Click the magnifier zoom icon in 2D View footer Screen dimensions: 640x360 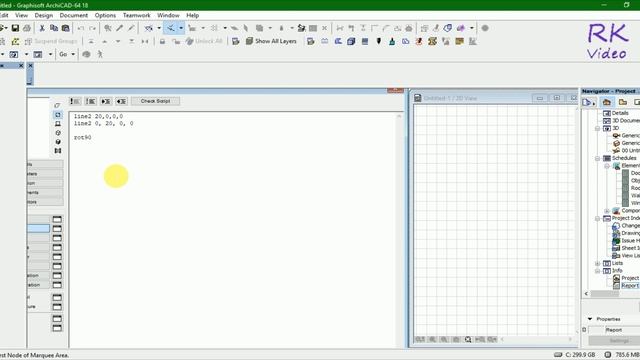[468, 339]
